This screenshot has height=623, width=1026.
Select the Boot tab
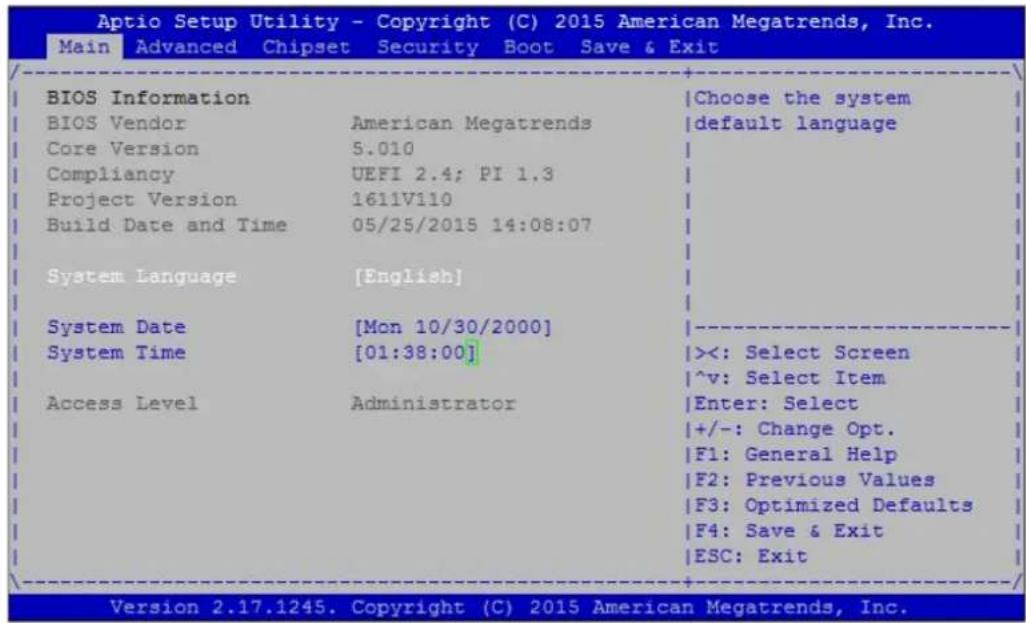point(529,47)
